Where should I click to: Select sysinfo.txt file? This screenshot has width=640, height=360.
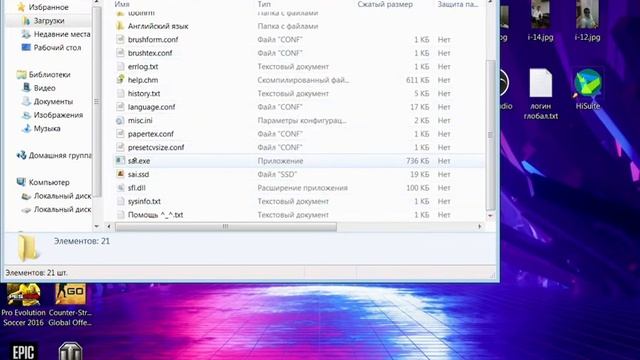point(144,201)
